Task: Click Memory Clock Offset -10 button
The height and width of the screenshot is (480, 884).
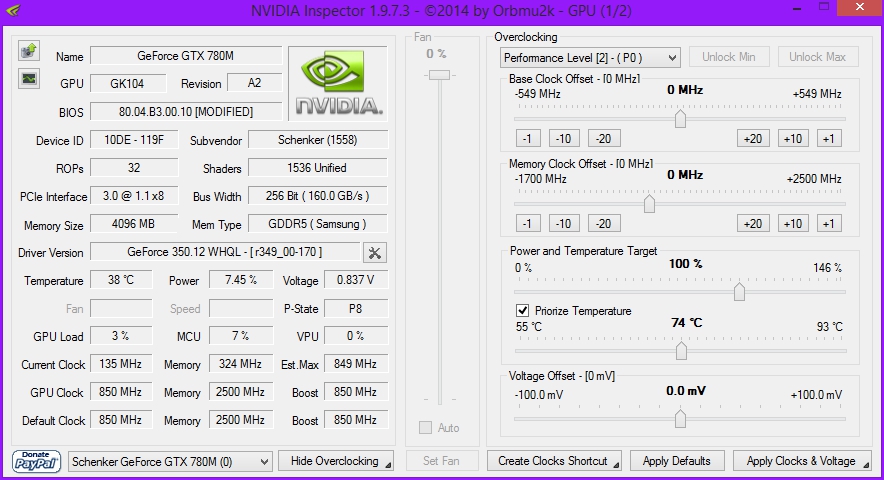Action: (x=564, y=224)
